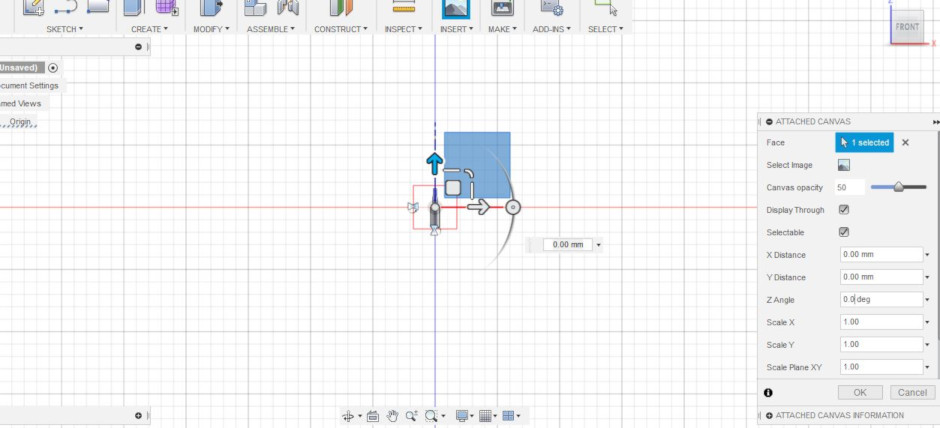Expand bottom panel with plus icon at left

[138, 415]
